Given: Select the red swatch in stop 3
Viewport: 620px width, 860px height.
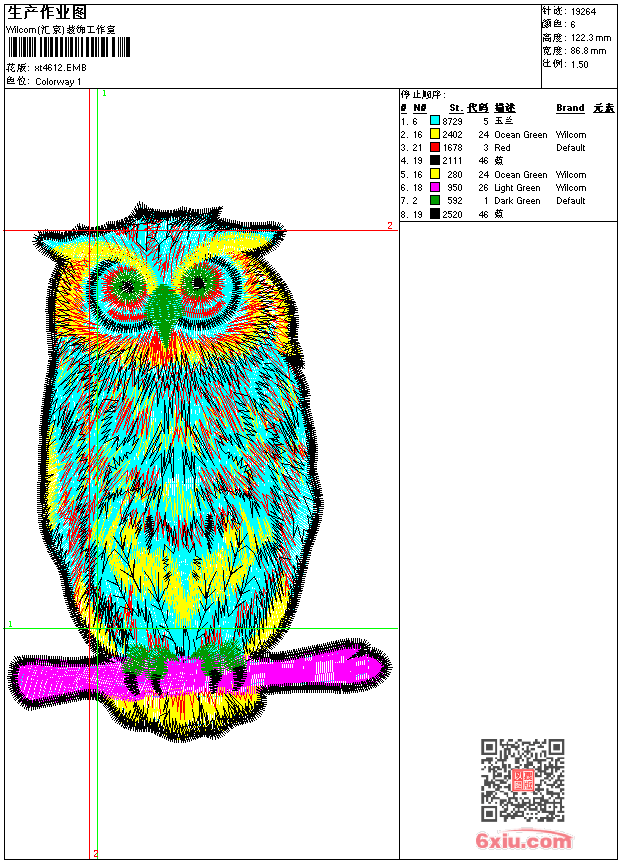Looking at the screenshot, I should 435,147.
